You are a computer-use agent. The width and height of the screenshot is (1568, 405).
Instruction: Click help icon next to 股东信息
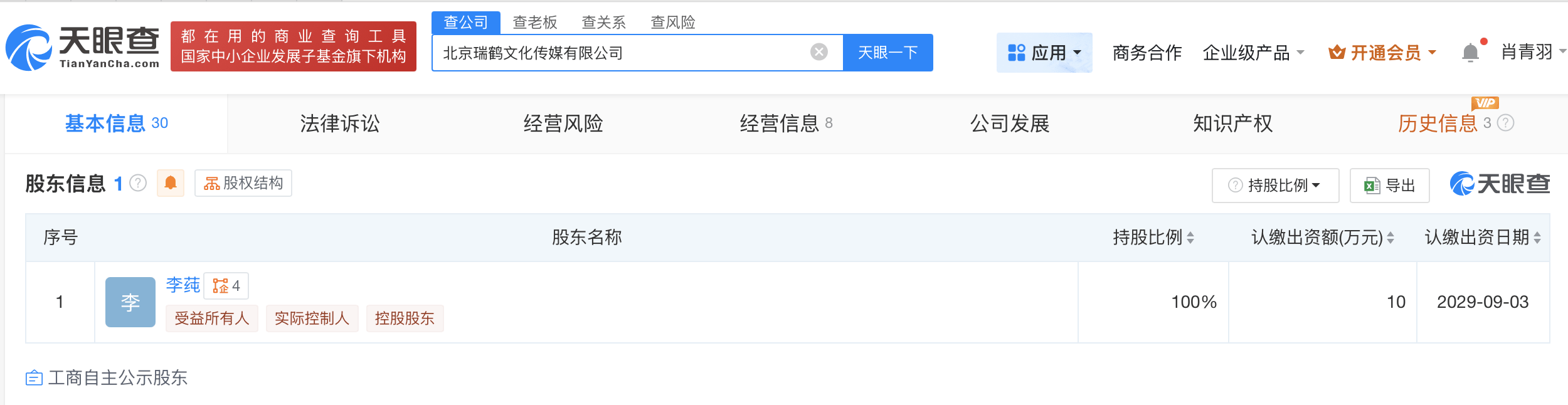coord(138,183)
